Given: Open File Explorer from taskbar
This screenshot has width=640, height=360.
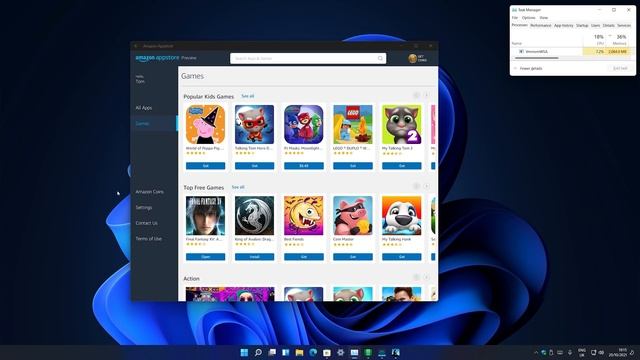Looking at the screenshot, I should tap(299, 352).
